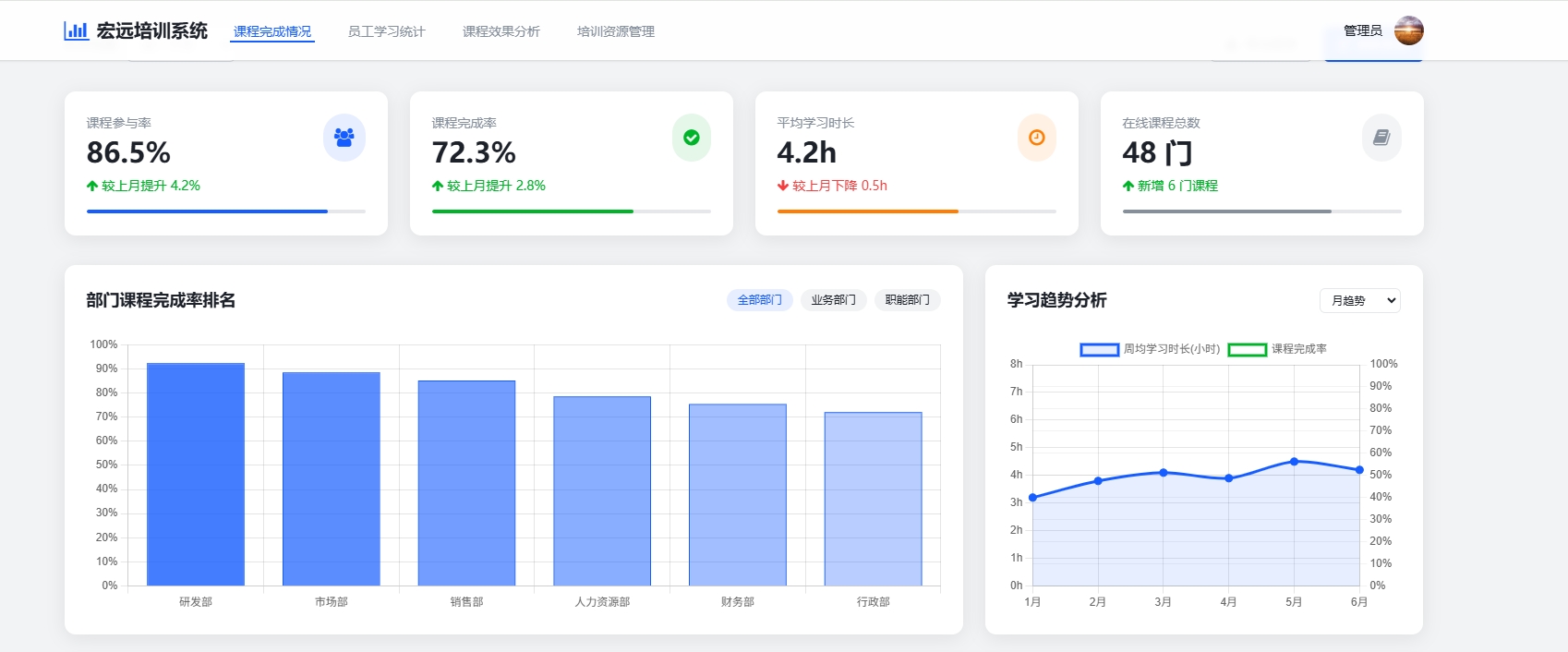The width and height of the screenshot is (1568, 652).
Task: Click the 宏远培训系统 title
Action: (x=152, y=30)
